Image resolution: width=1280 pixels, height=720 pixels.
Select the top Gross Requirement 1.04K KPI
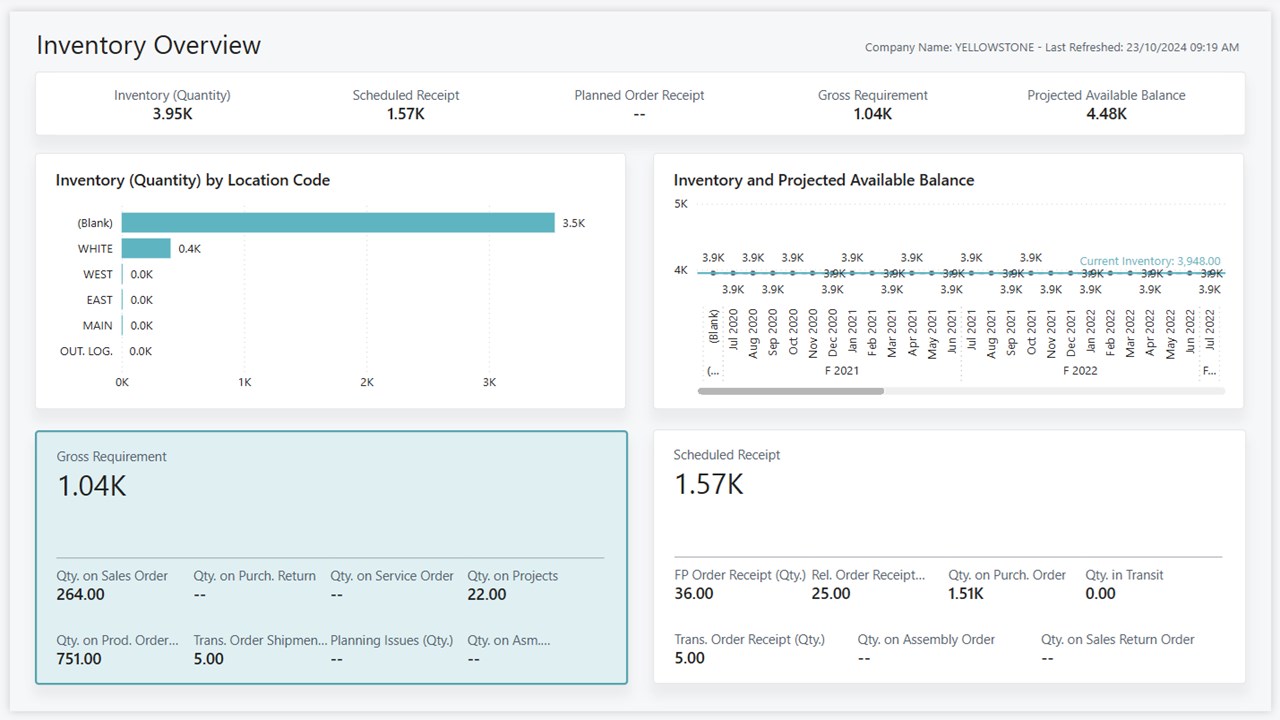pos(872,104)
